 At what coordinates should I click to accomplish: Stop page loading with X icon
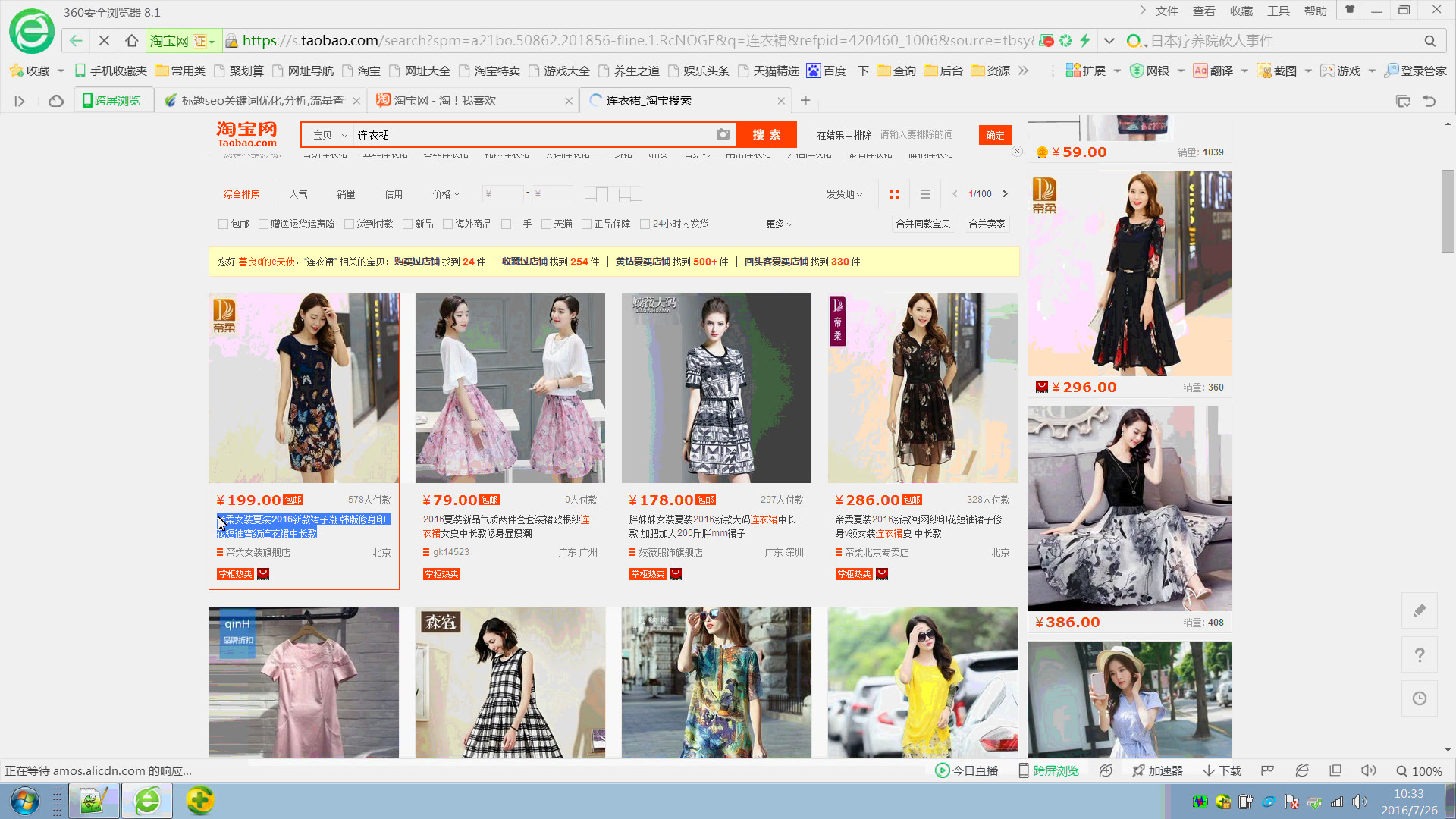[105, 41]
